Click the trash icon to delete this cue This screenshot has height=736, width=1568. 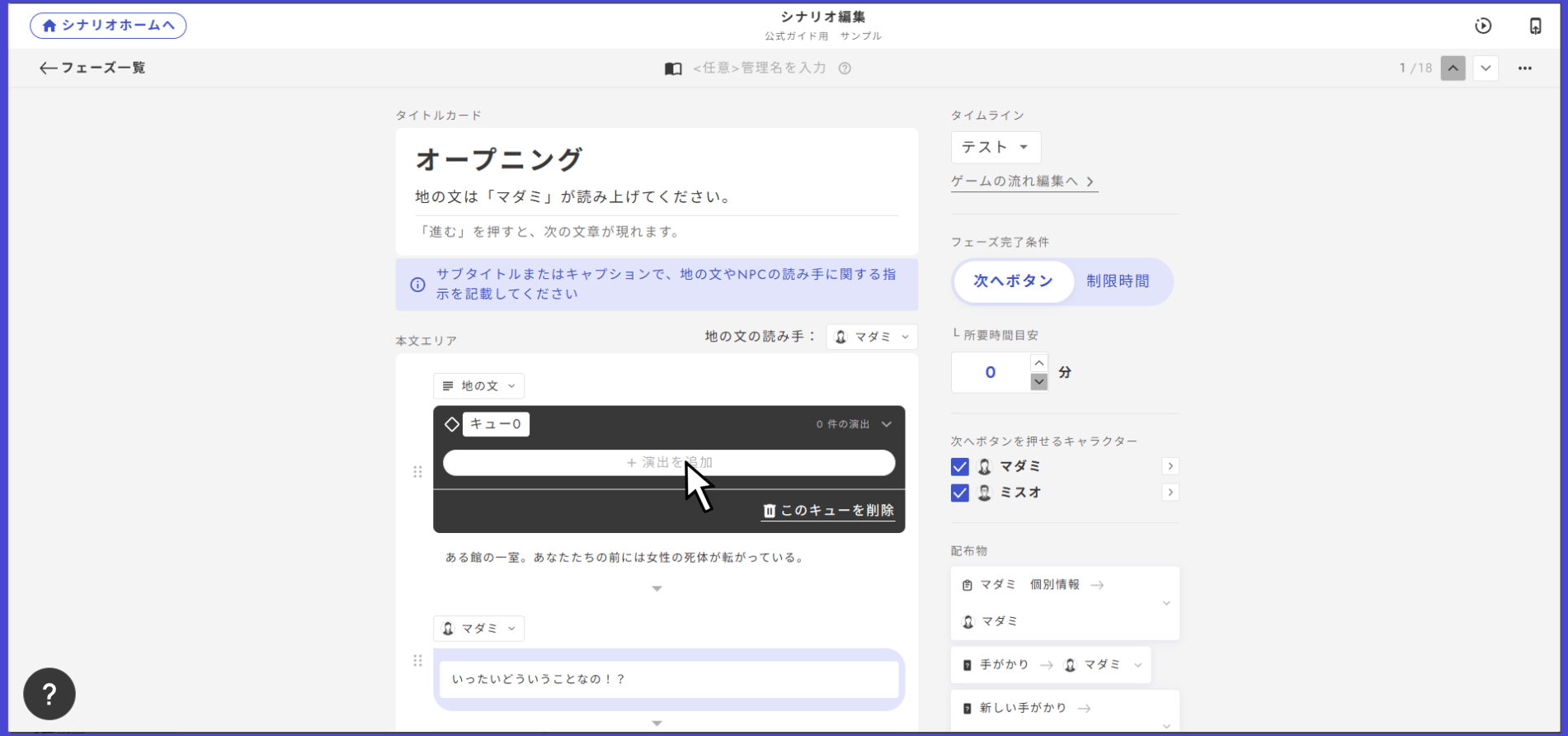pos(769,511)
